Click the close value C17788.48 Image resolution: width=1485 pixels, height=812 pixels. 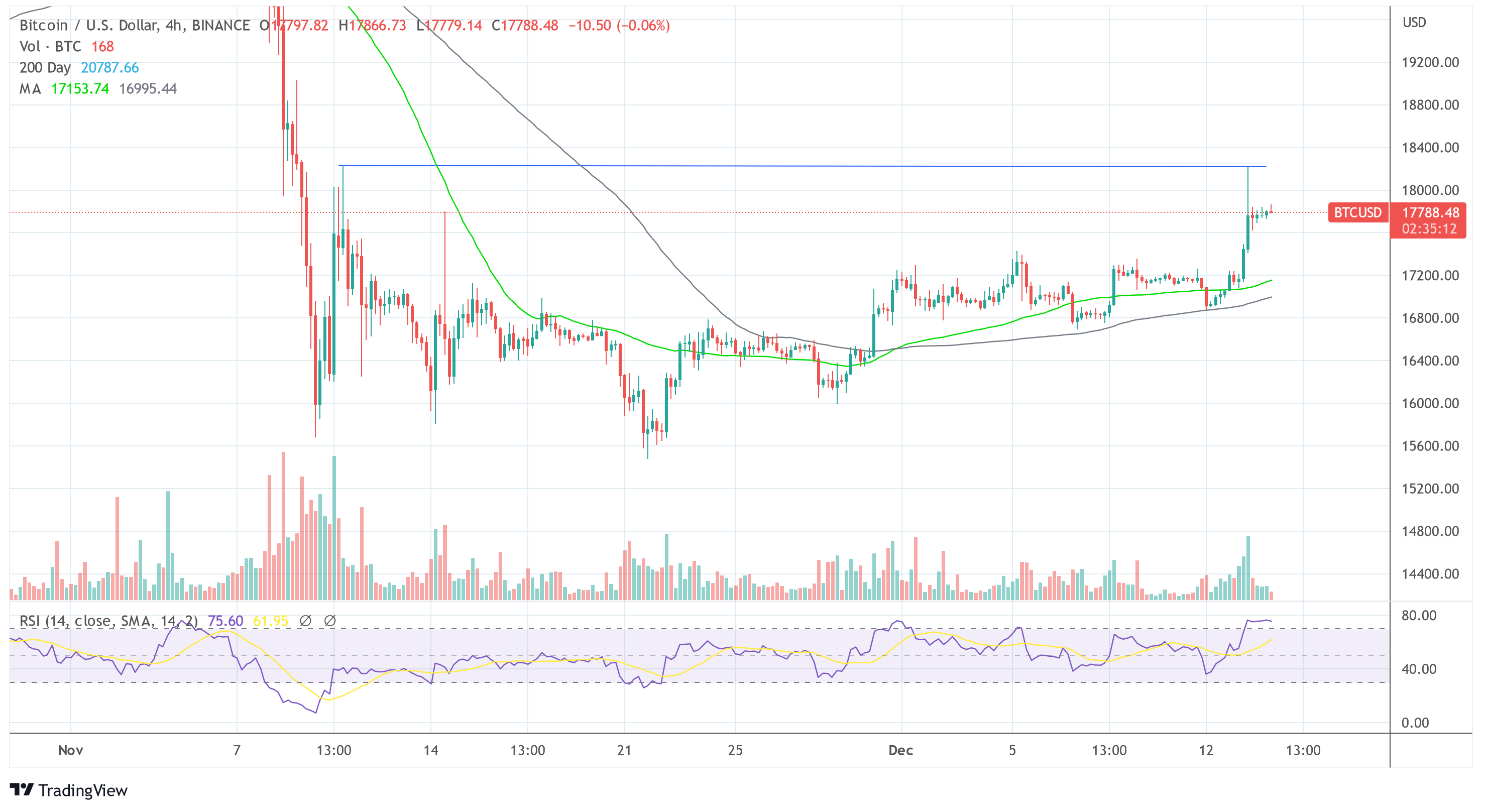coord(525,25)
